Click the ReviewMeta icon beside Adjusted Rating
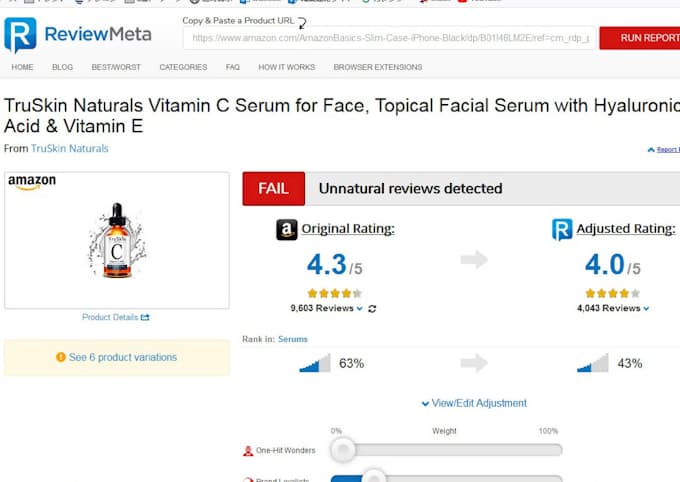 [562, 230]
